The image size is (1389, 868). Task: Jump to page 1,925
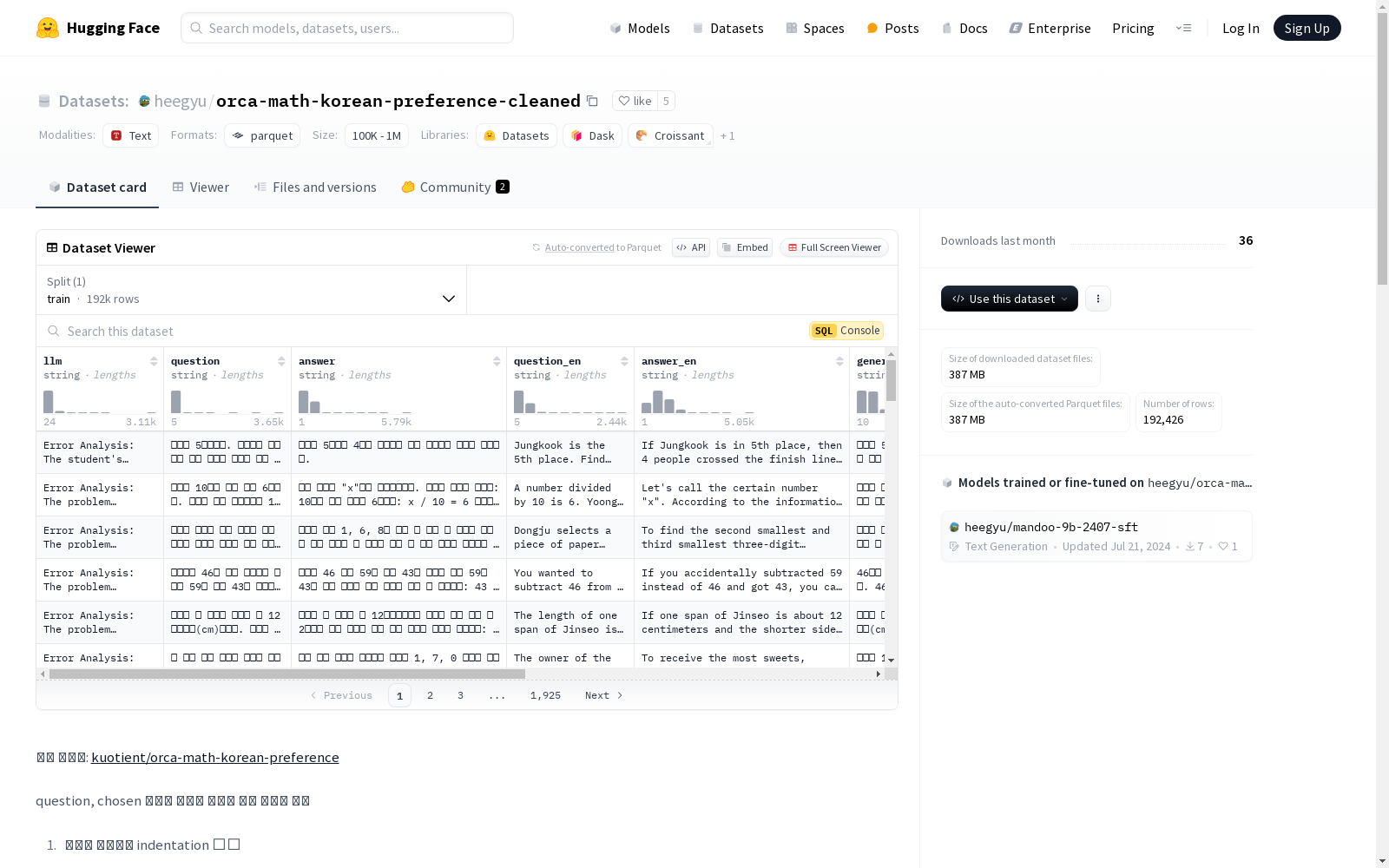(x=545, y=695)
